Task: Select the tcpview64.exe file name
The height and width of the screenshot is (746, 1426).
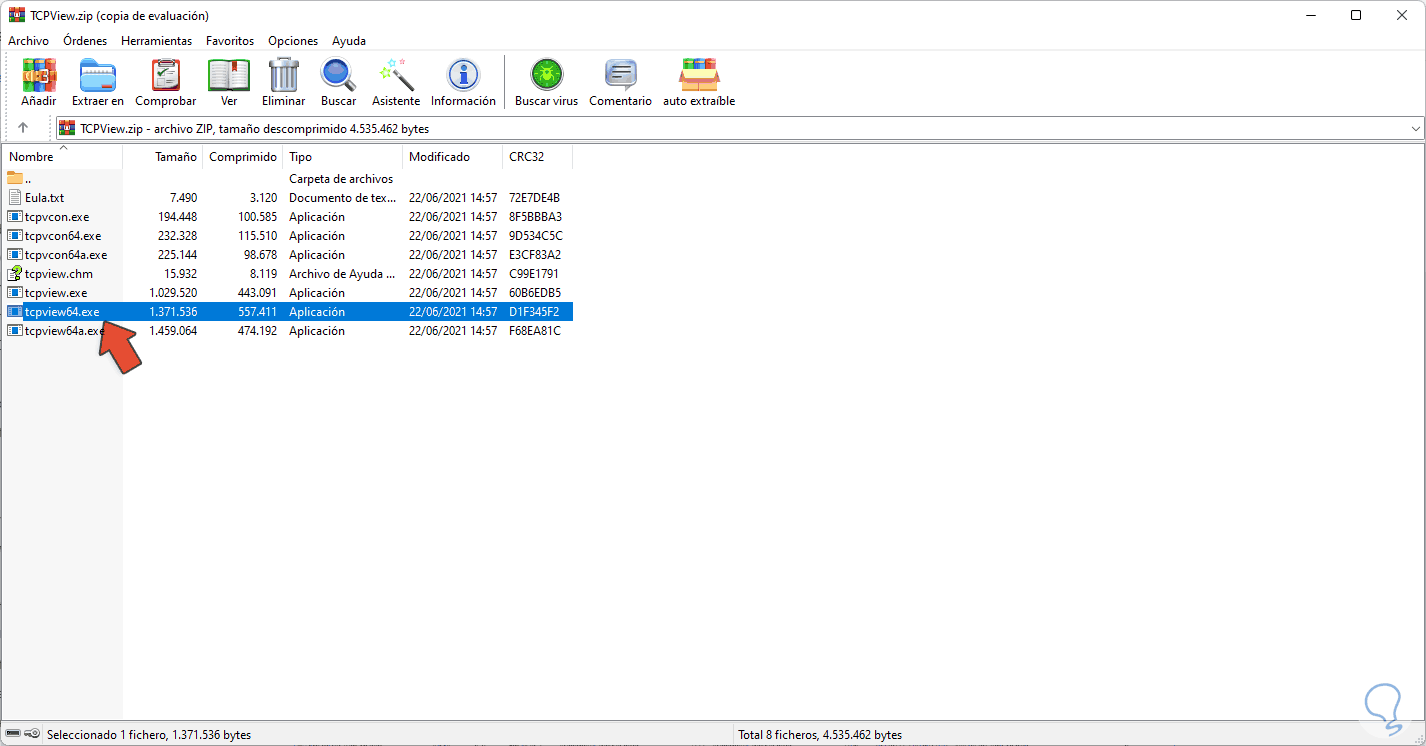Action: 62,312
